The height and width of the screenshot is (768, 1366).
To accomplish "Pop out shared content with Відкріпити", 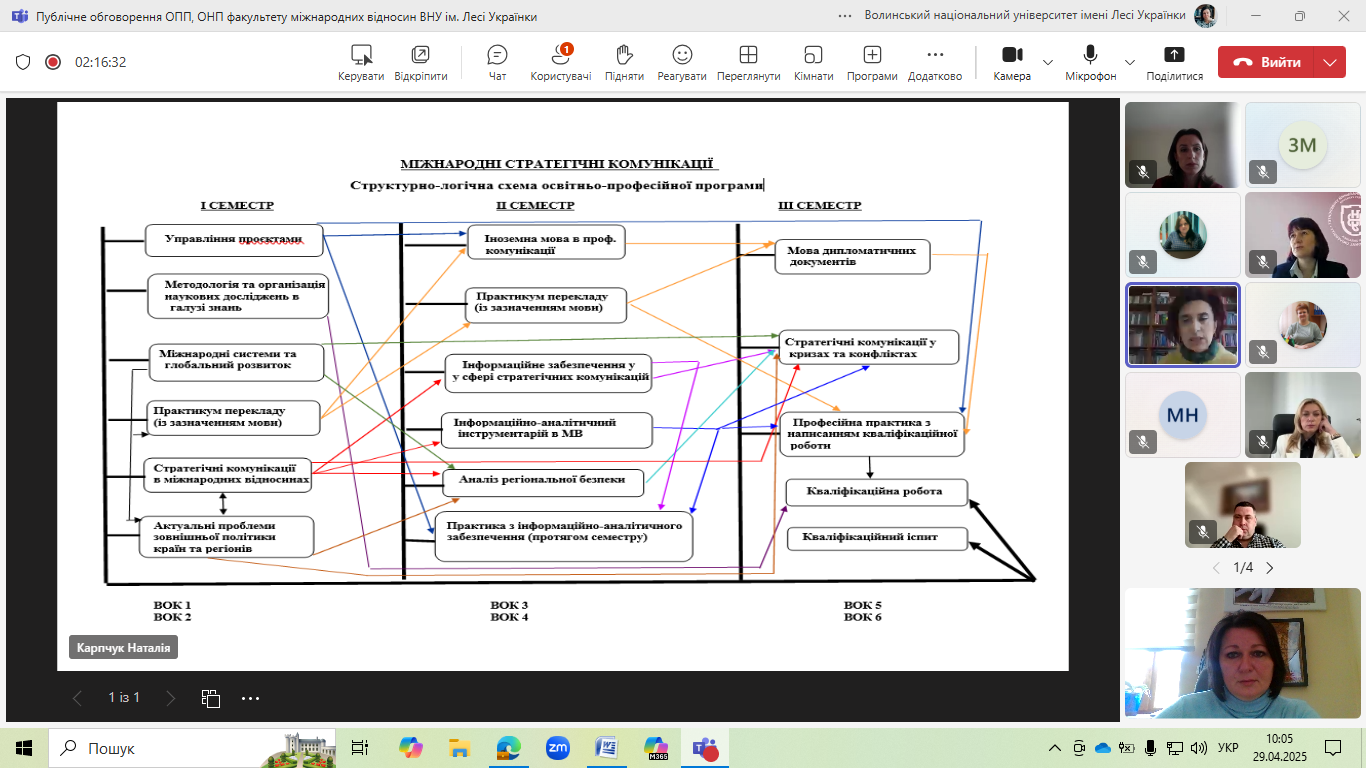I will [420, 62].
